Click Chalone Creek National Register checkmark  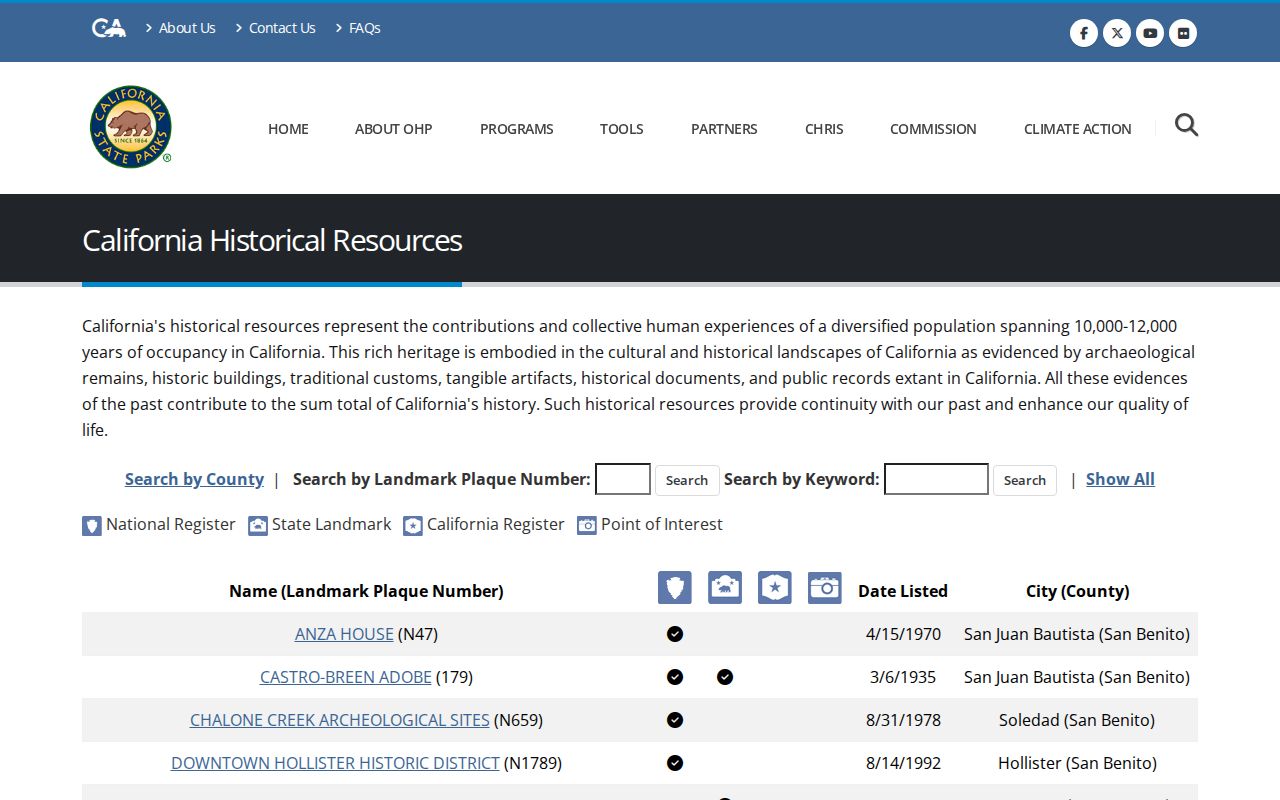click(x=675, y=720)
